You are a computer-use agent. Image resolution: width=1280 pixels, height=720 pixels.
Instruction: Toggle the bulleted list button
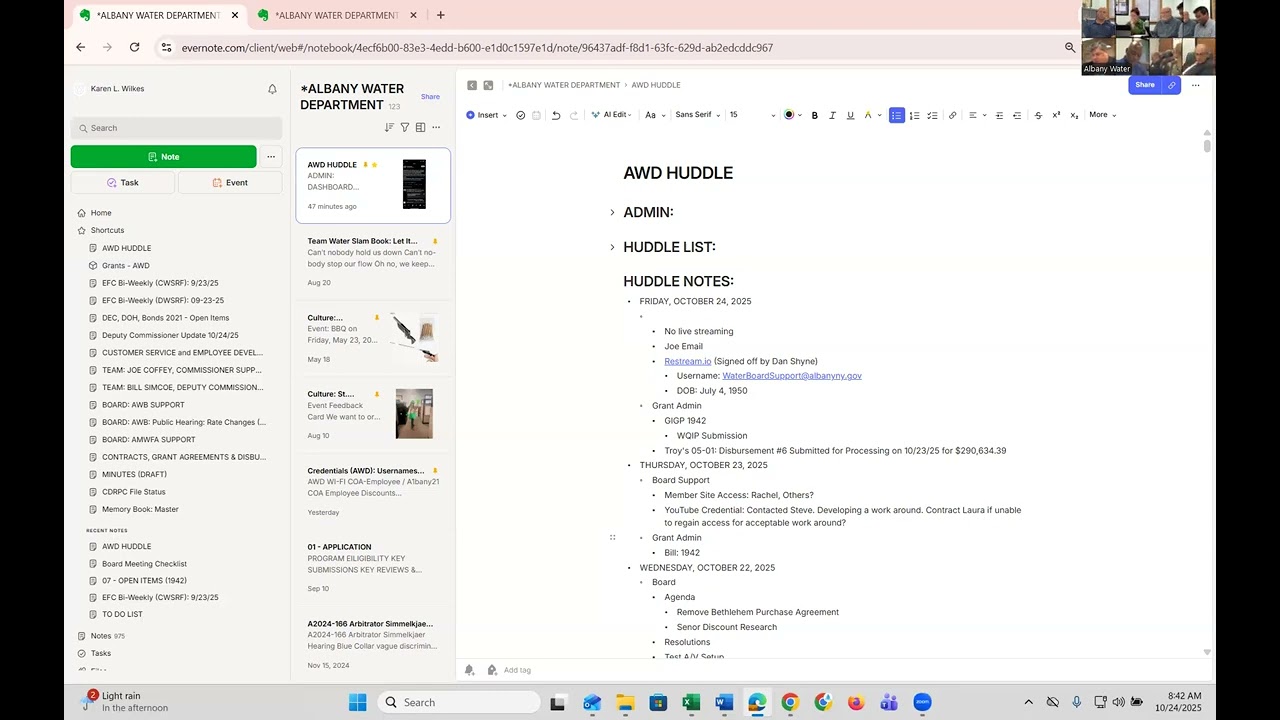(x=896, y=115)
